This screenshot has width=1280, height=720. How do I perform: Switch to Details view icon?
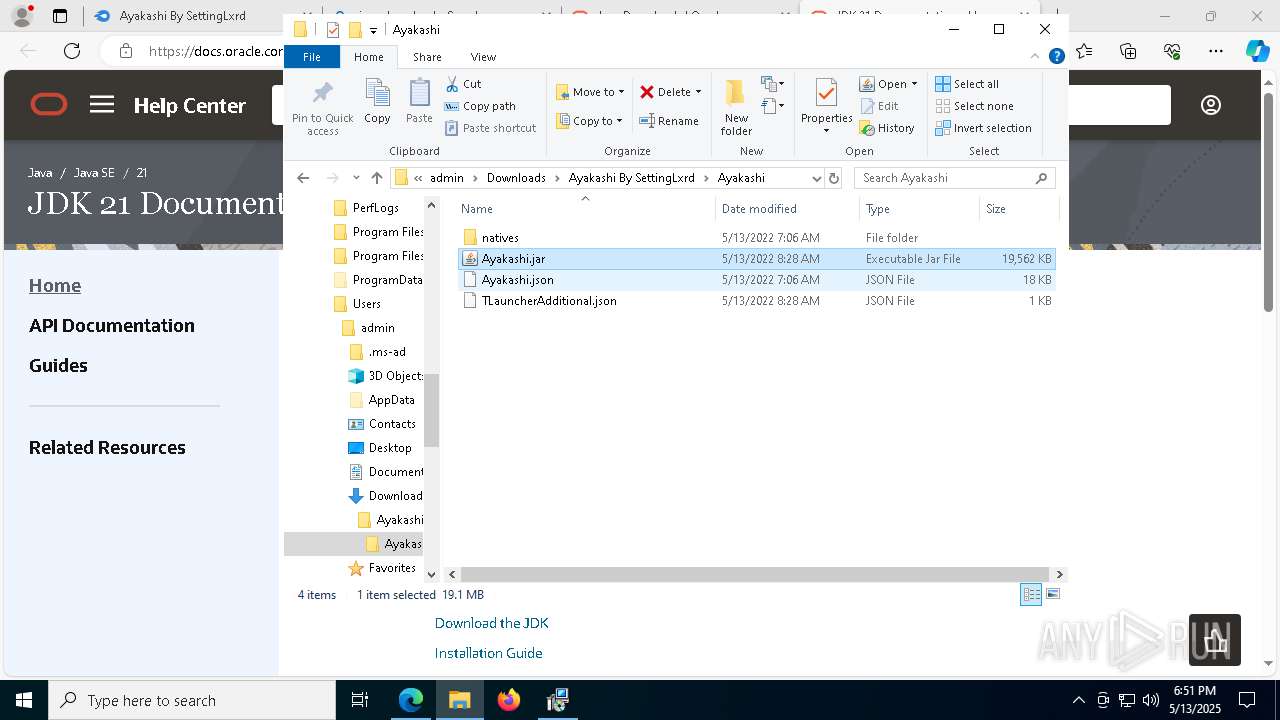[1031, 595]
